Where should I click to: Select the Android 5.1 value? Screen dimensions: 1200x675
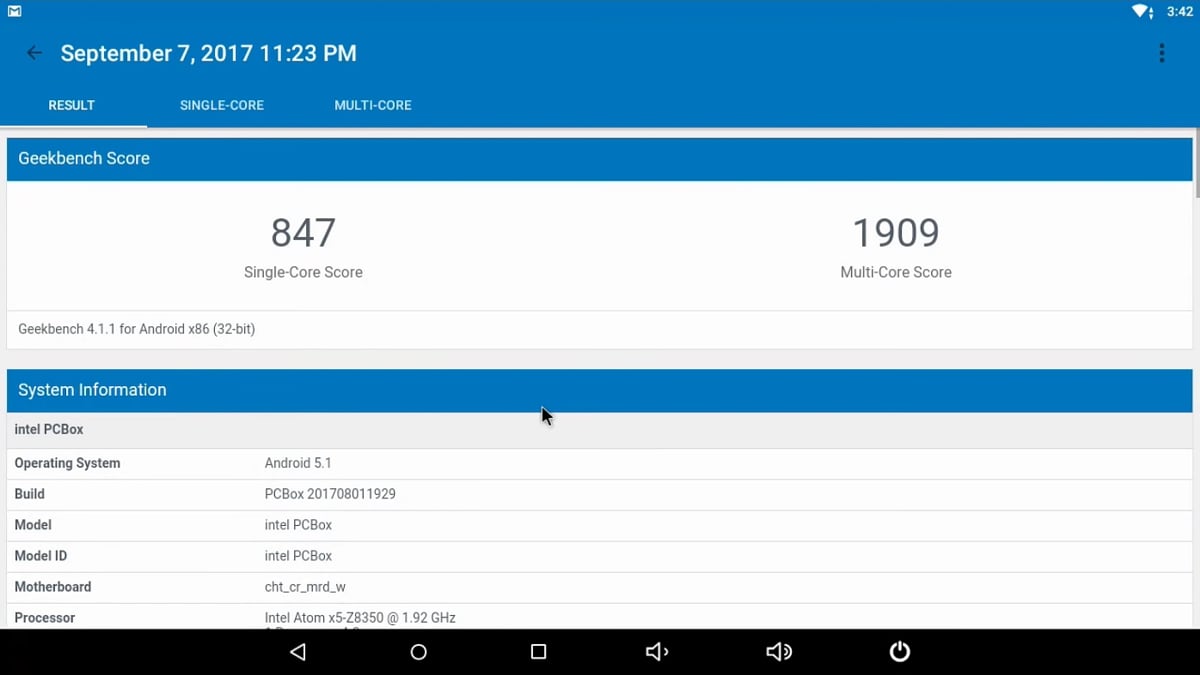pos(298,463)
